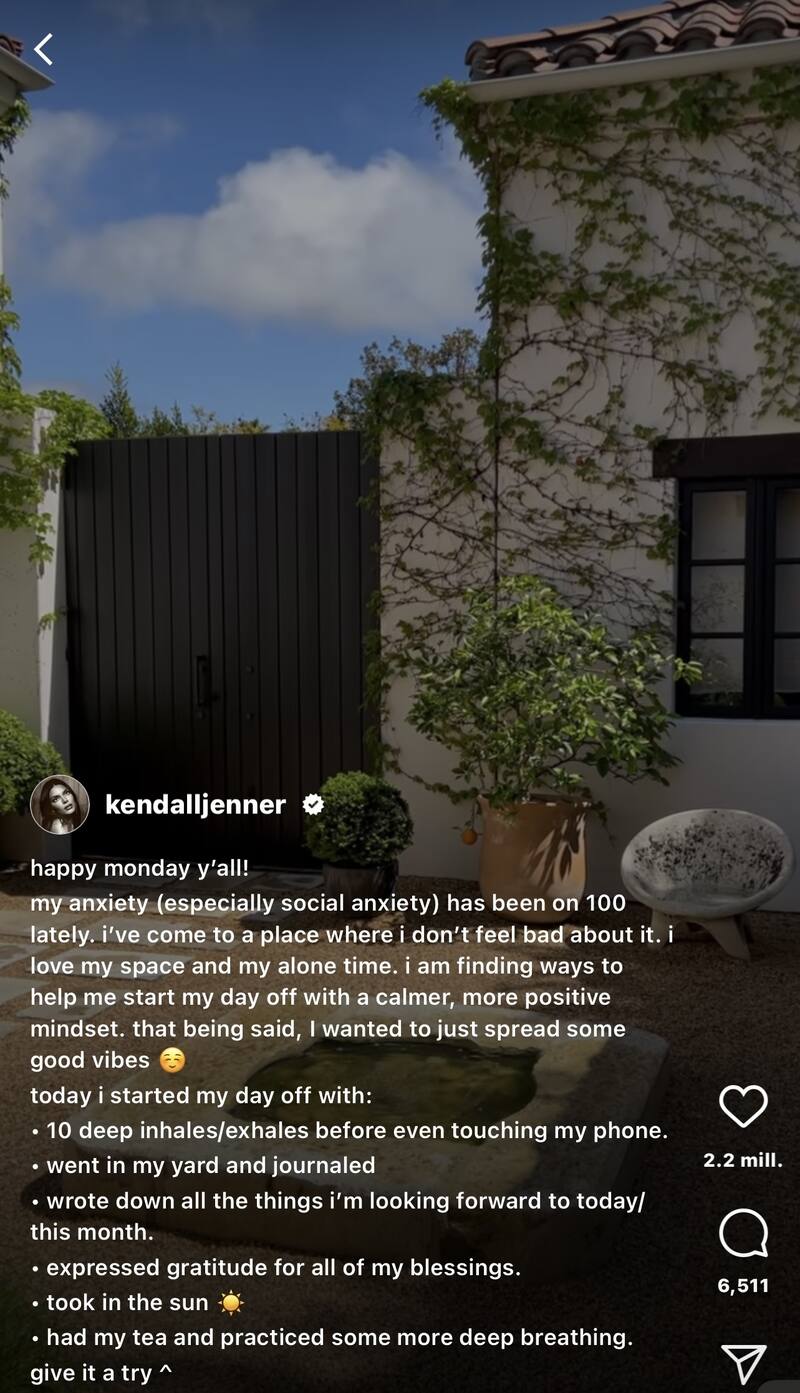This screenshot has height=1393, width=800.
Task: Open the kendalljenner username link
Action: click(x=195, y=804)
